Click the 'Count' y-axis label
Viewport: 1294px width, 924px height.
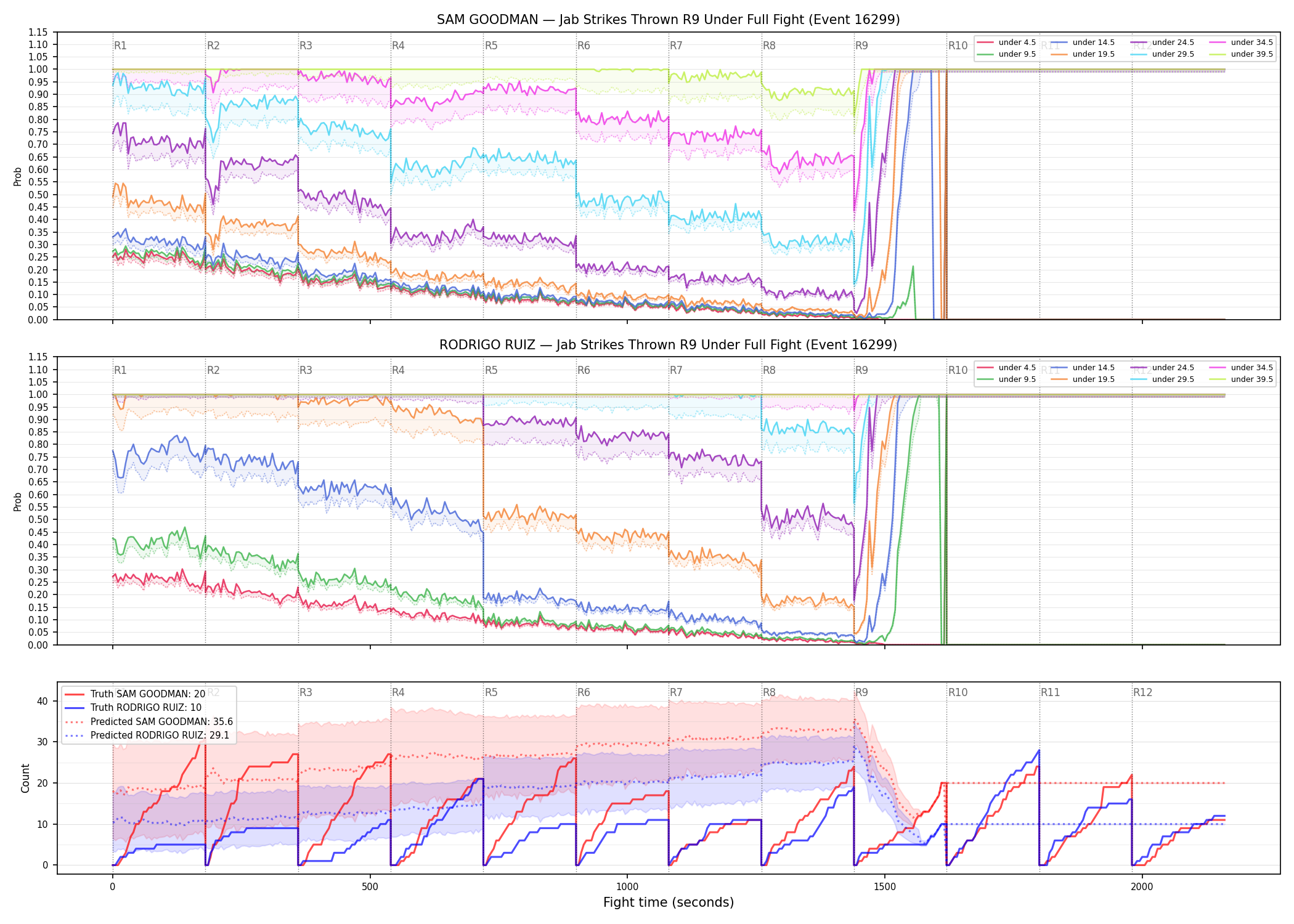click(25, 778)
